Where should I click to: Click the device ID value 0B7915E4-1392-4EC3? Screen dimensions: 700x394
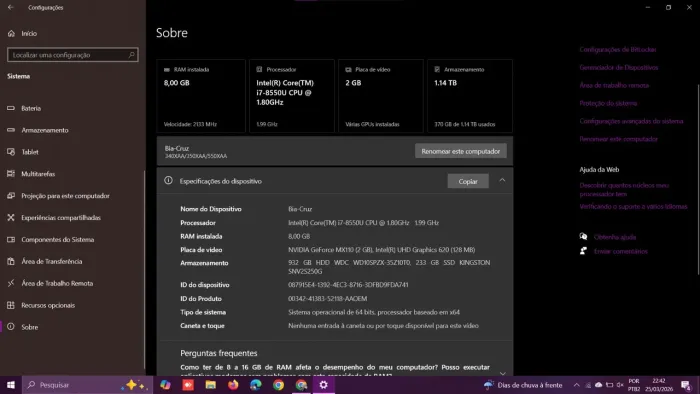[348, 285]
